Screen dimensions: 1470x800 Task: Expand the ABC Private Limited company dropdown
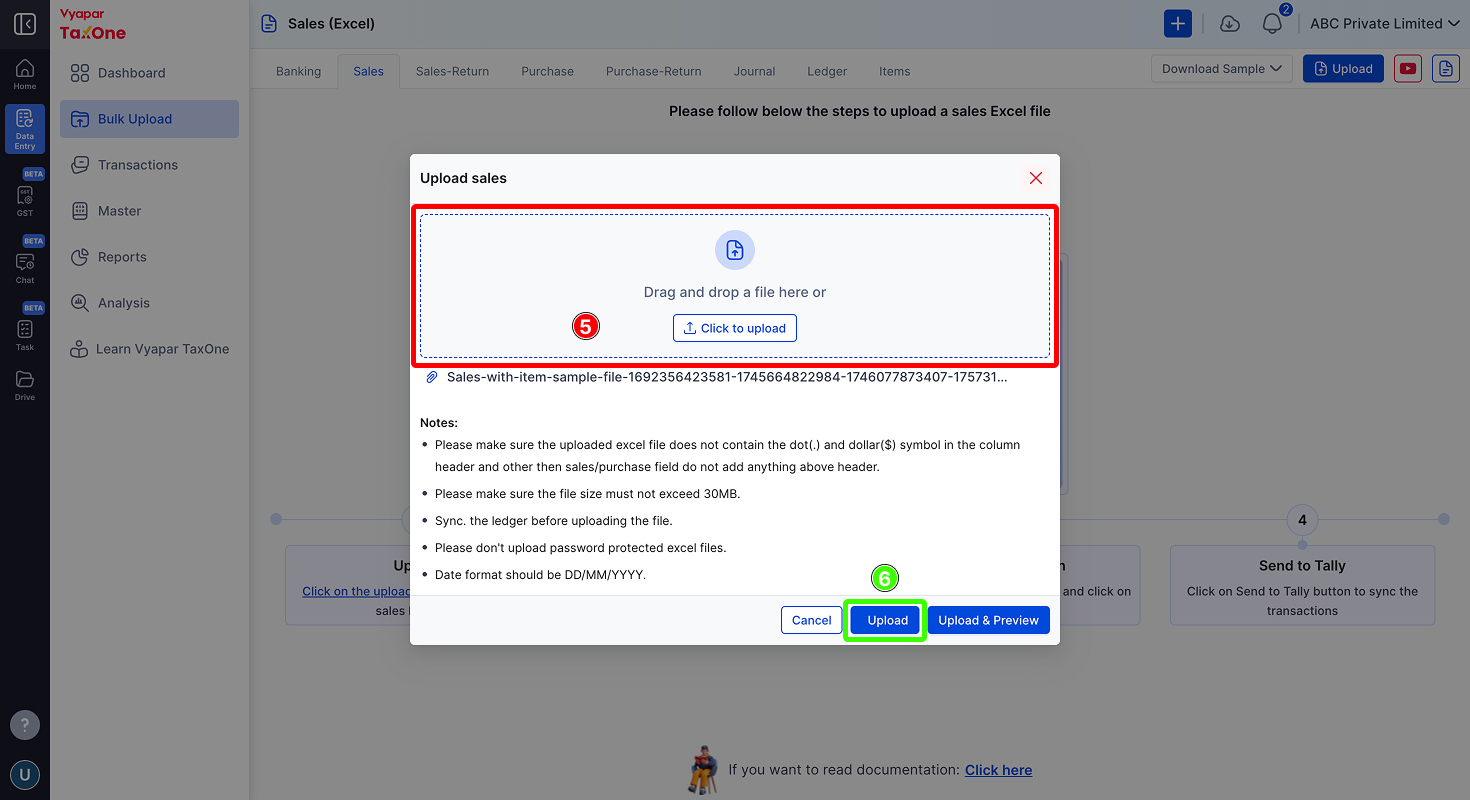(1385, 24)
